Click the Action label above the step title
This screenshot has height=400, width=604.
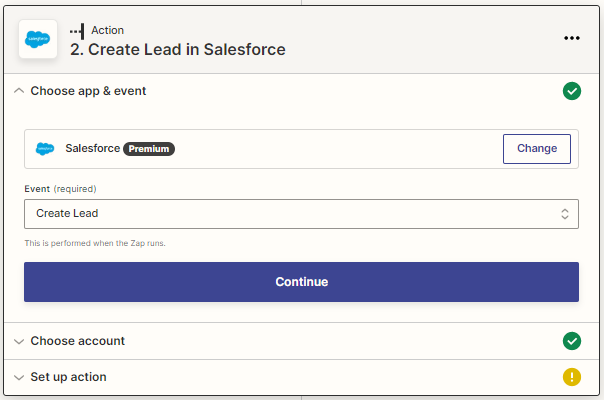point(107,30)
